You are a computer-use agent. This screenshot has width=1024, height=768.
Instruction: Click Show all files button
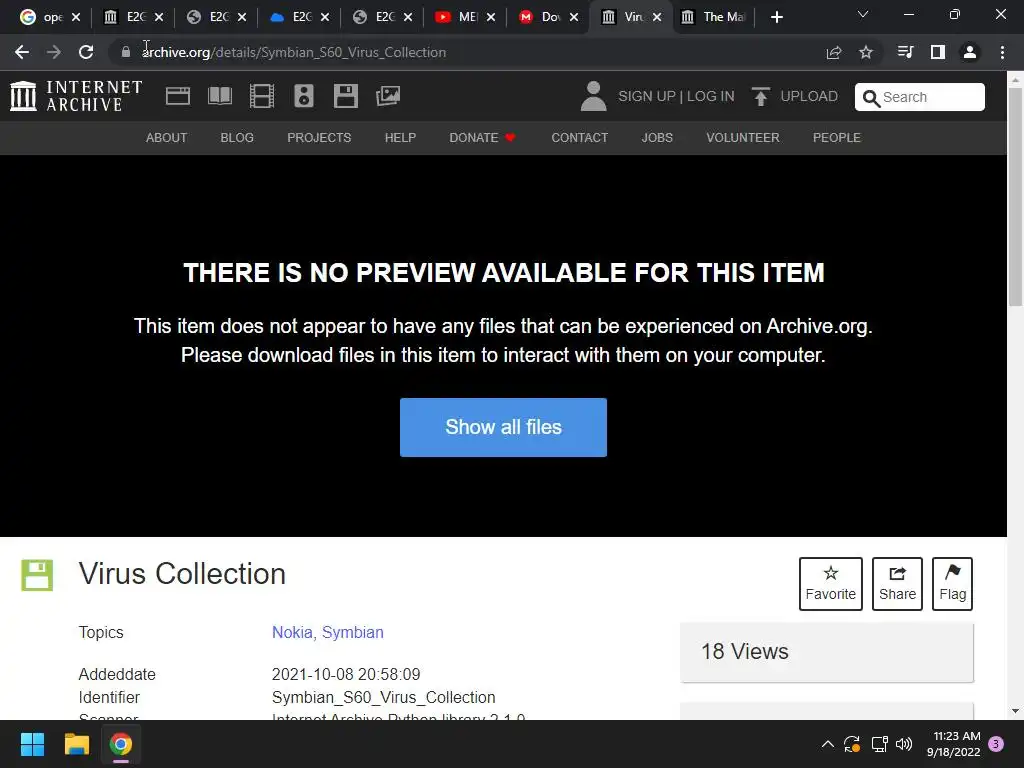coord(504,427)
